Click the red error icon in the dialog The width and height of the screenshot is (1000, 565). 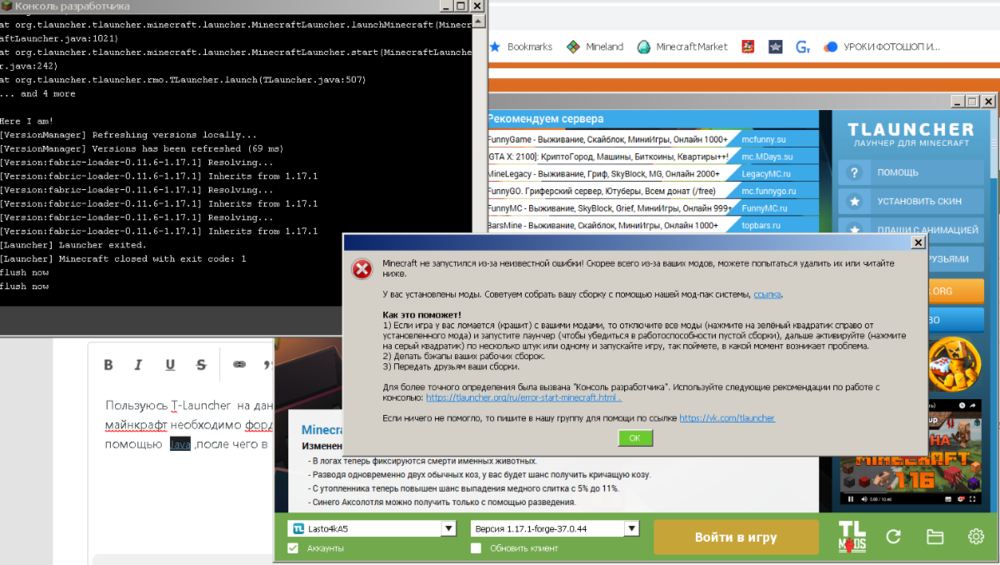tap(362, 269)
